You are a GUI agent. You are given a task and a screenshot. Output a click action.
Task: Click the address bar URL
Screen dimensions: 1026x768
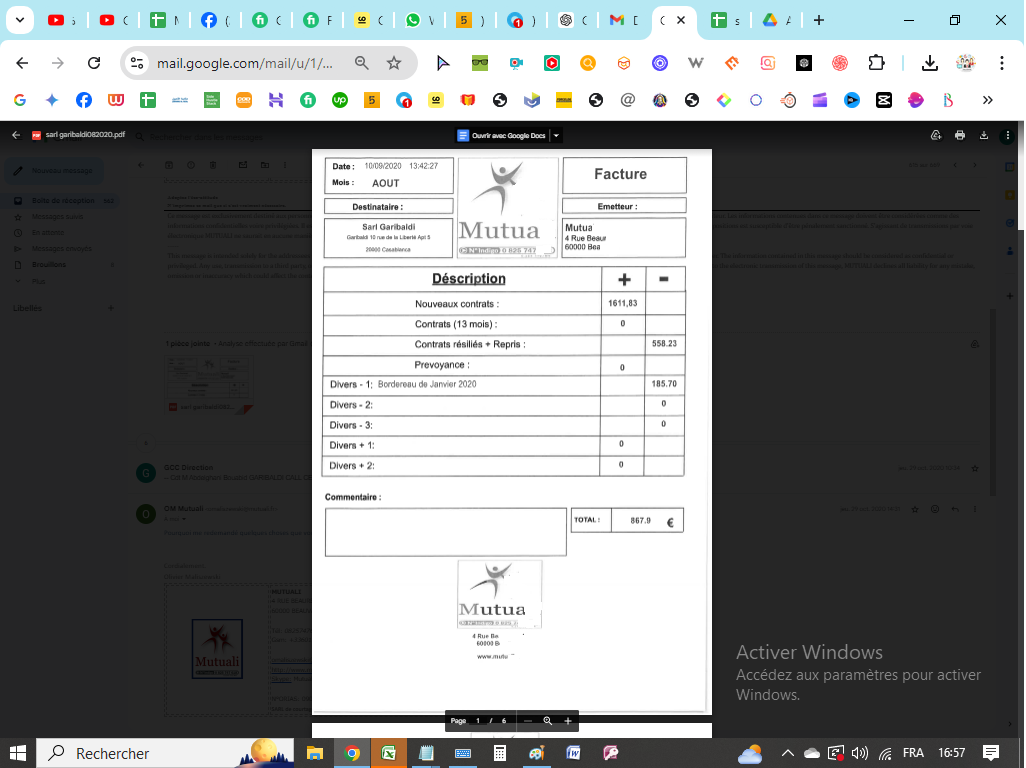245,63
